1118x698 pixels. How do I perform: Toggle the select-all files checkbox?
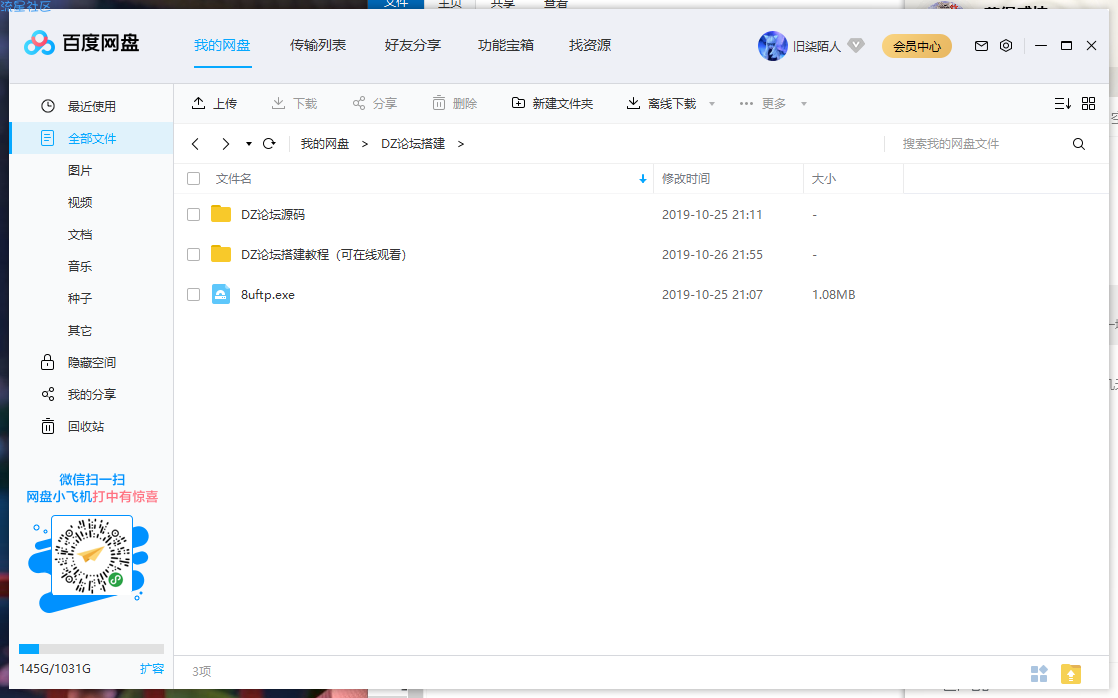pyautogui.click(x=193, y=178)
